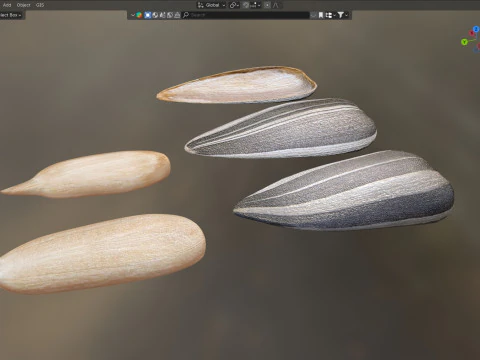Screen dimensions: 480x360
Task: Click the world sphere filter icon
Action: 155,15
